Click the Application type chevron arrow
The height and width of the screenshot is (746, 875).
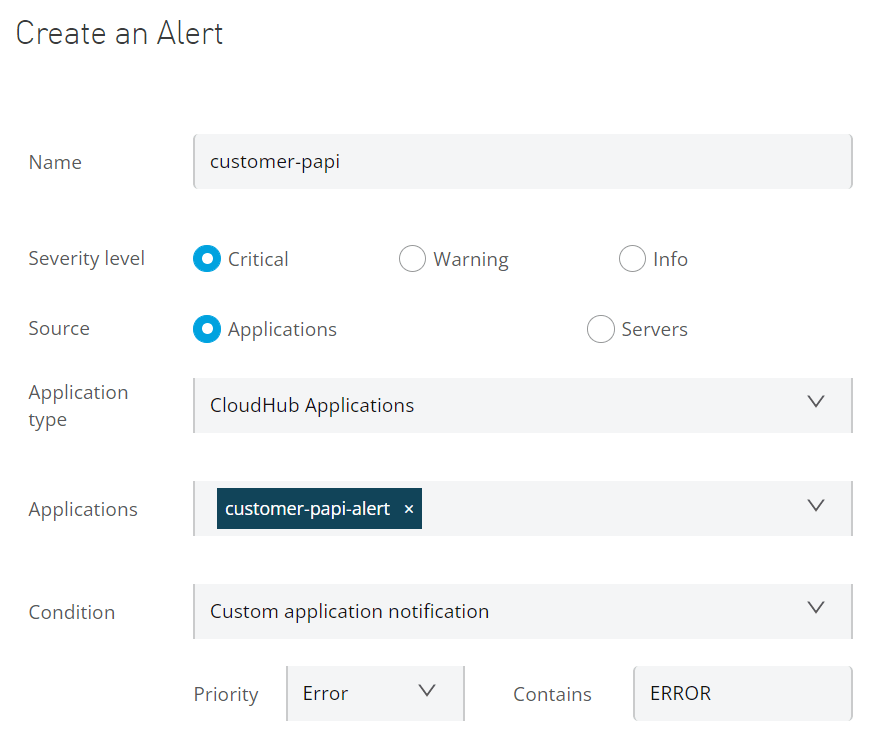(x=815, y=402)
